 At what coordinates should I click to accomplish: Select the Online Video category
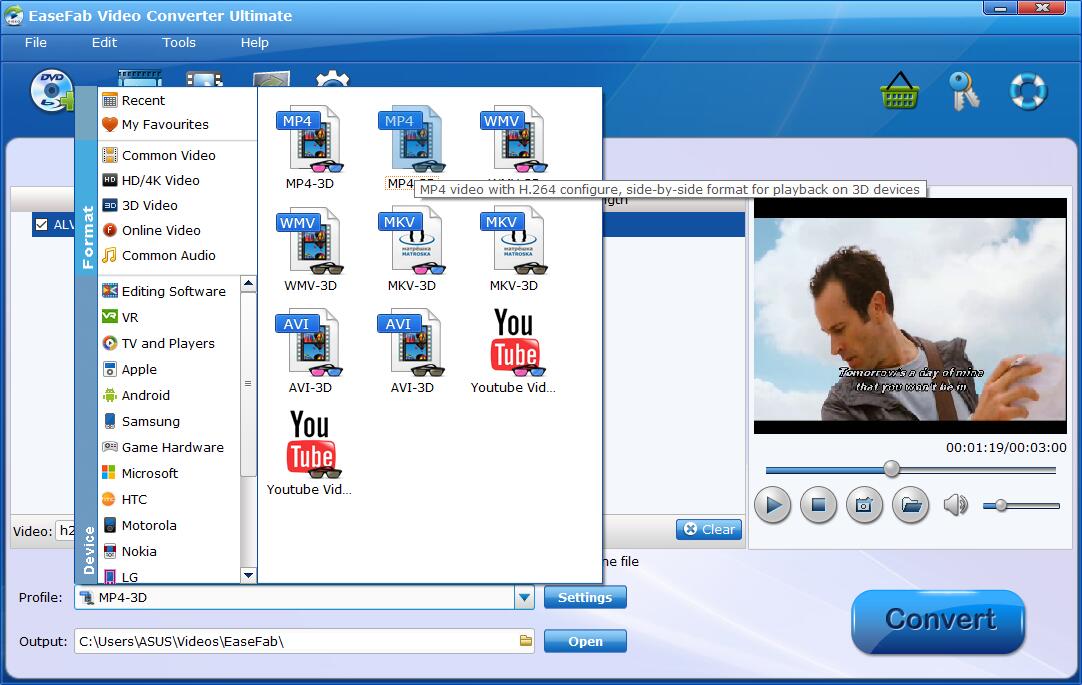pos(178,230)
